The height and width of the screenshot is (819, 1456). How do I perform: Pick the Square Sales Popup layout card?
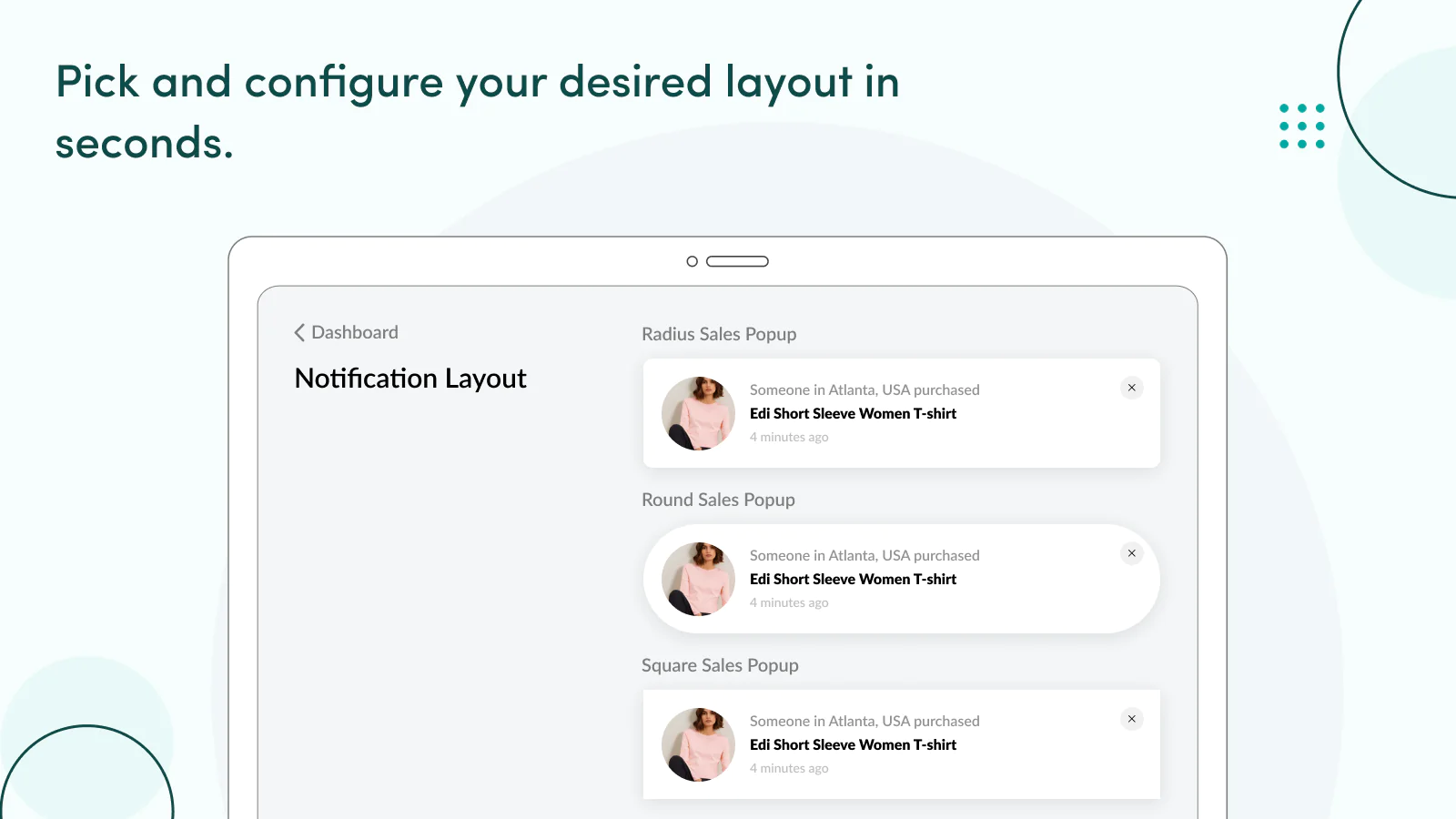click(902, 744)
